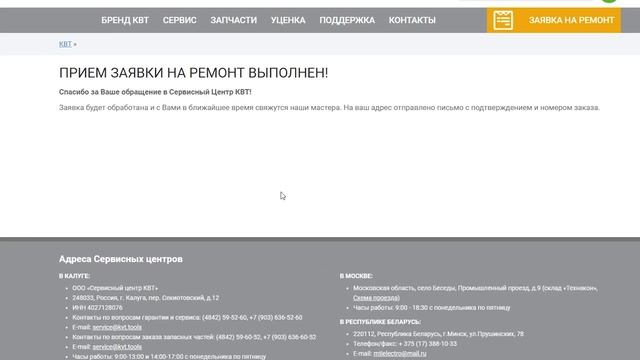The height and width of the screenshot is (360, 640).
Task: Click service@kvt.tools link below spare parts contacts
Action: [x=117, y=347]
